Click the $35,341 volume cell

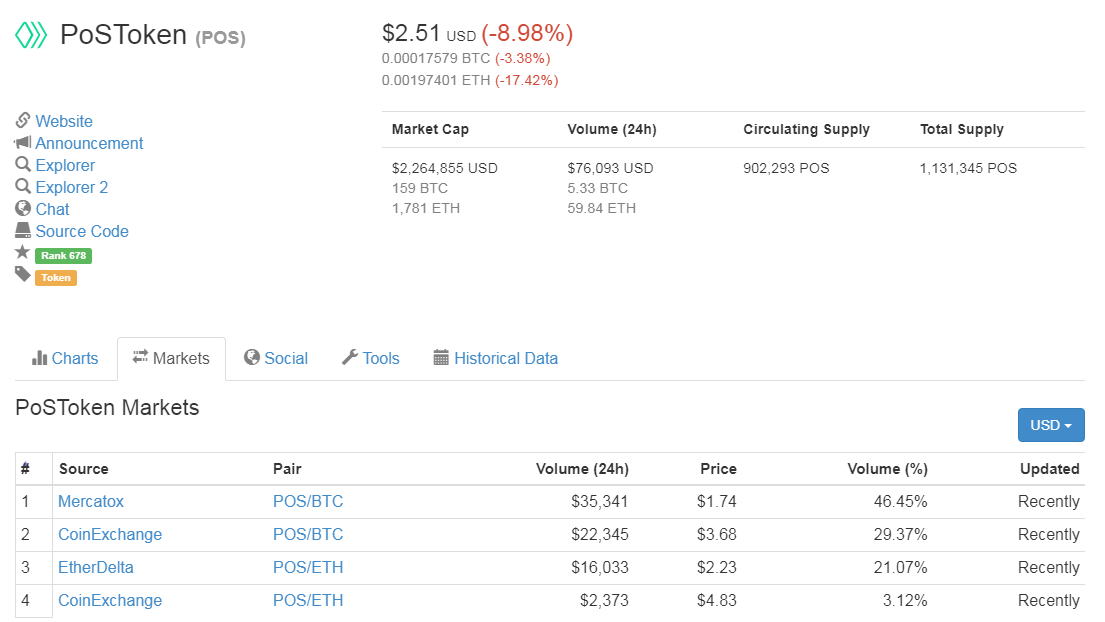pyautogui.click(x=600, y=502)
